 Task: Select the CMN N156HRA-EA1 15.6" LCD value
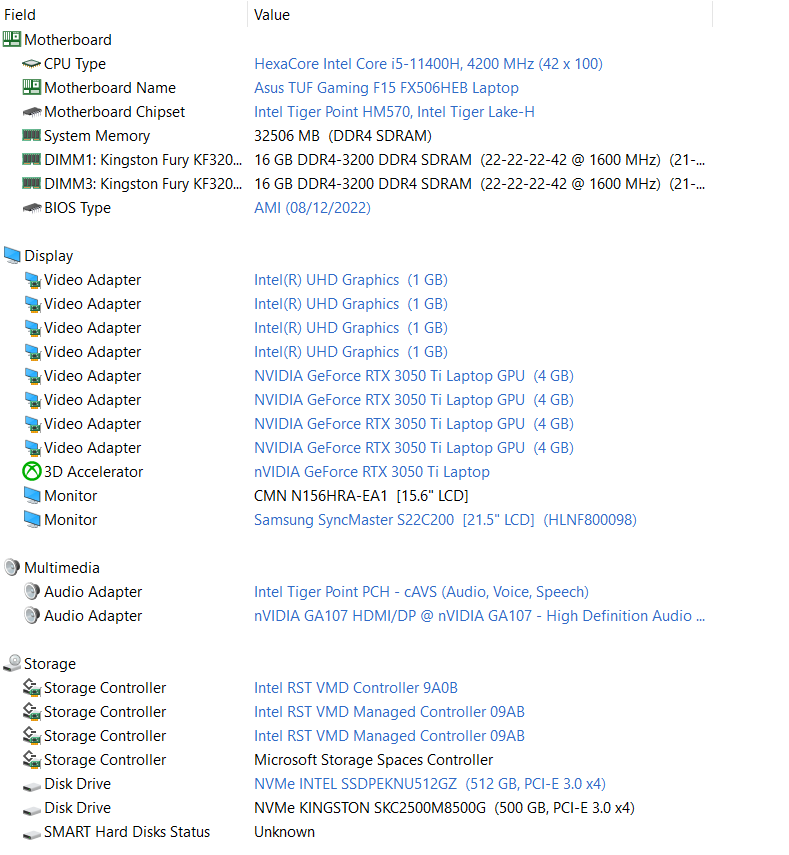(x=362, y=496)
